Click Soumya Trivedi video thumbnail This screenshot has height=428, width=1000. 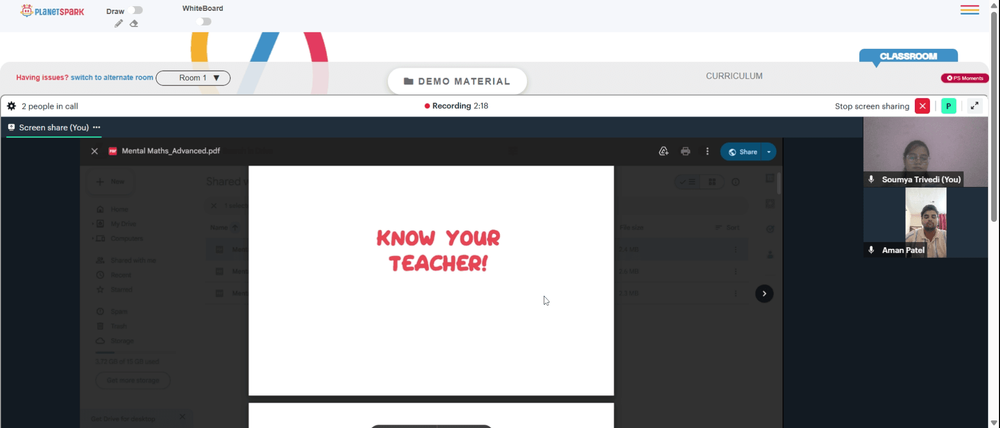(x=925, y=152)
